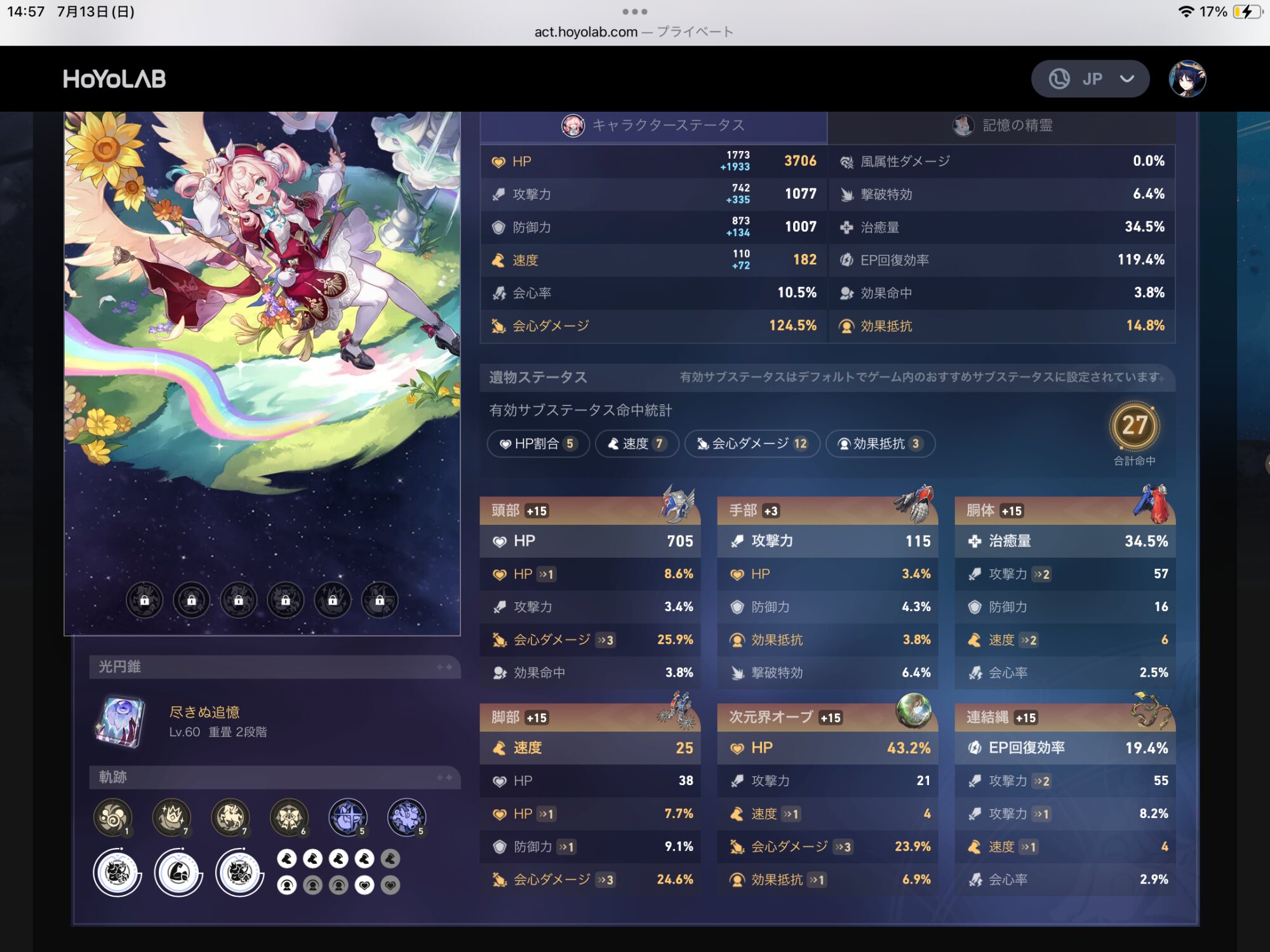Screen dimensions: 1270x952
Task: Open the 連結縄 link rope icon
Action: (1151, 711)
